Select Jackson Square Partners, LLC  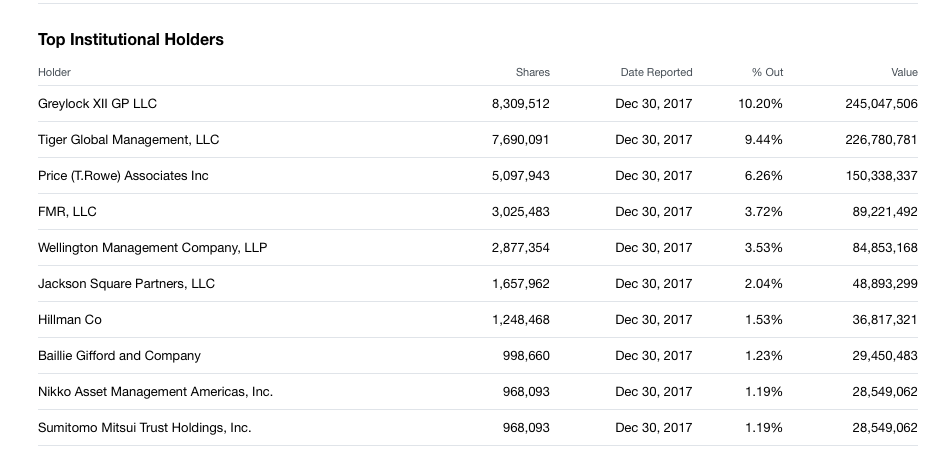(126, 284)
